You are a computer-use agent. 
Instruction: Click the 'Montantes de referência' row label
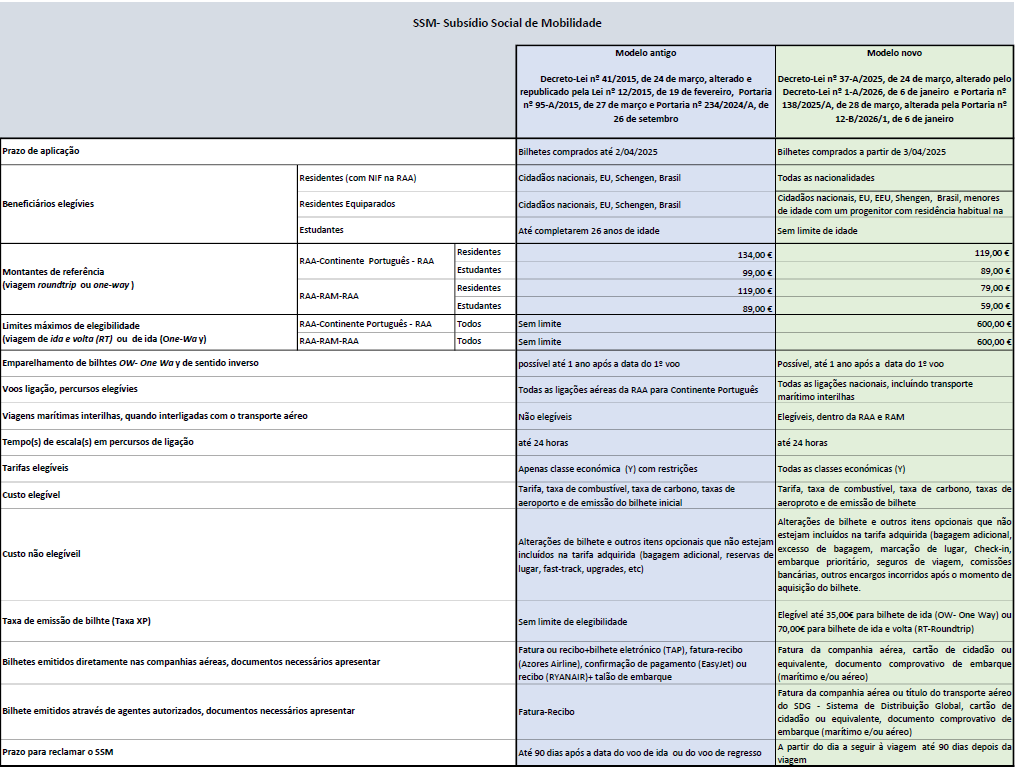[x=52, y=271]
